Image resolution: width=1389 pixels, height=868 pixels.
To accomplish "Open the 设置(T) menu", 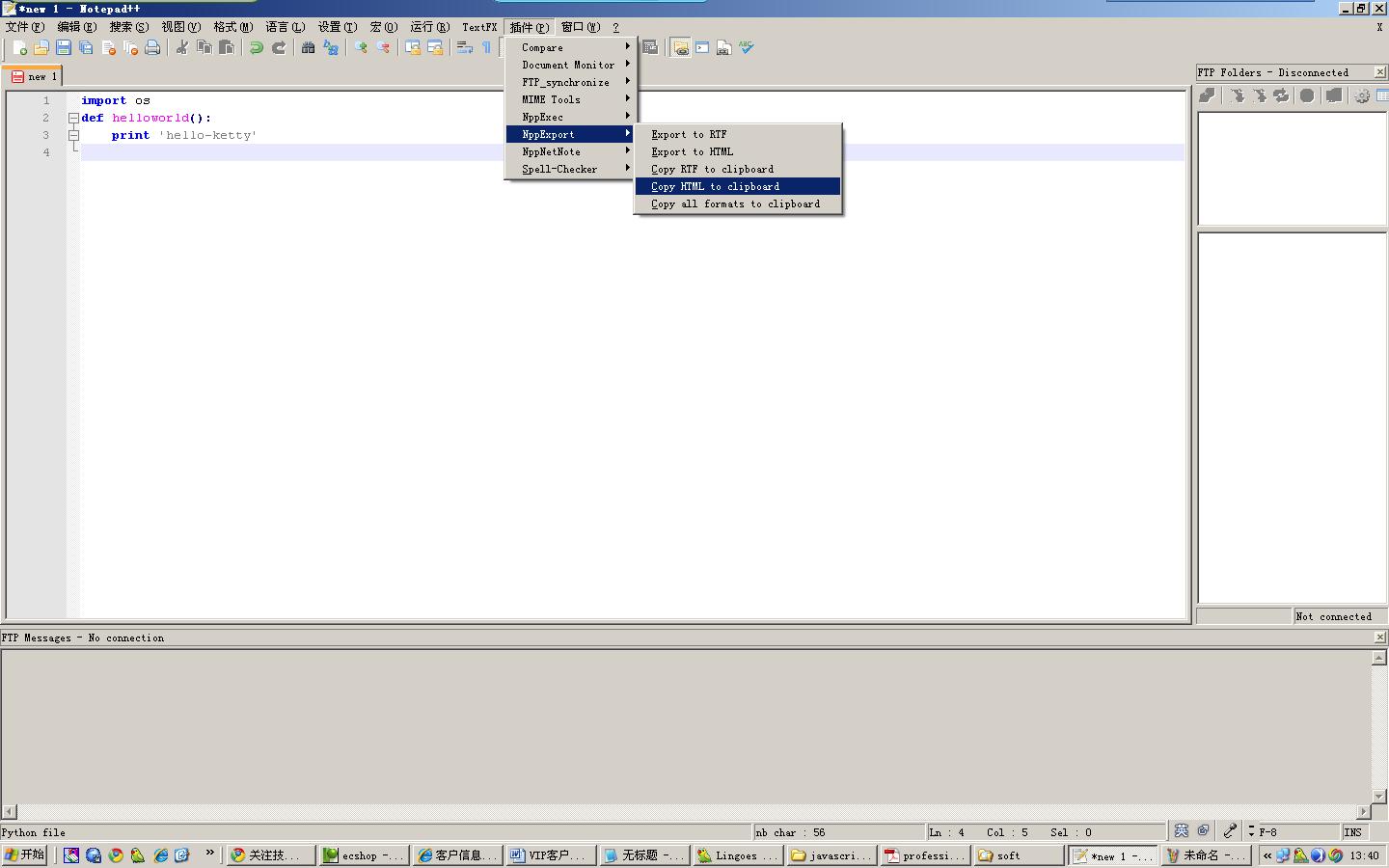I will click(337, 27).
